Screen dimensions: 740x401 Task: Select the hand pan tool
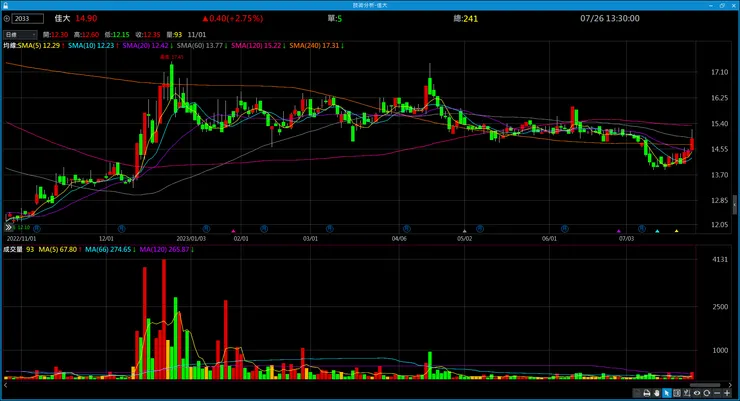[657, 393]
